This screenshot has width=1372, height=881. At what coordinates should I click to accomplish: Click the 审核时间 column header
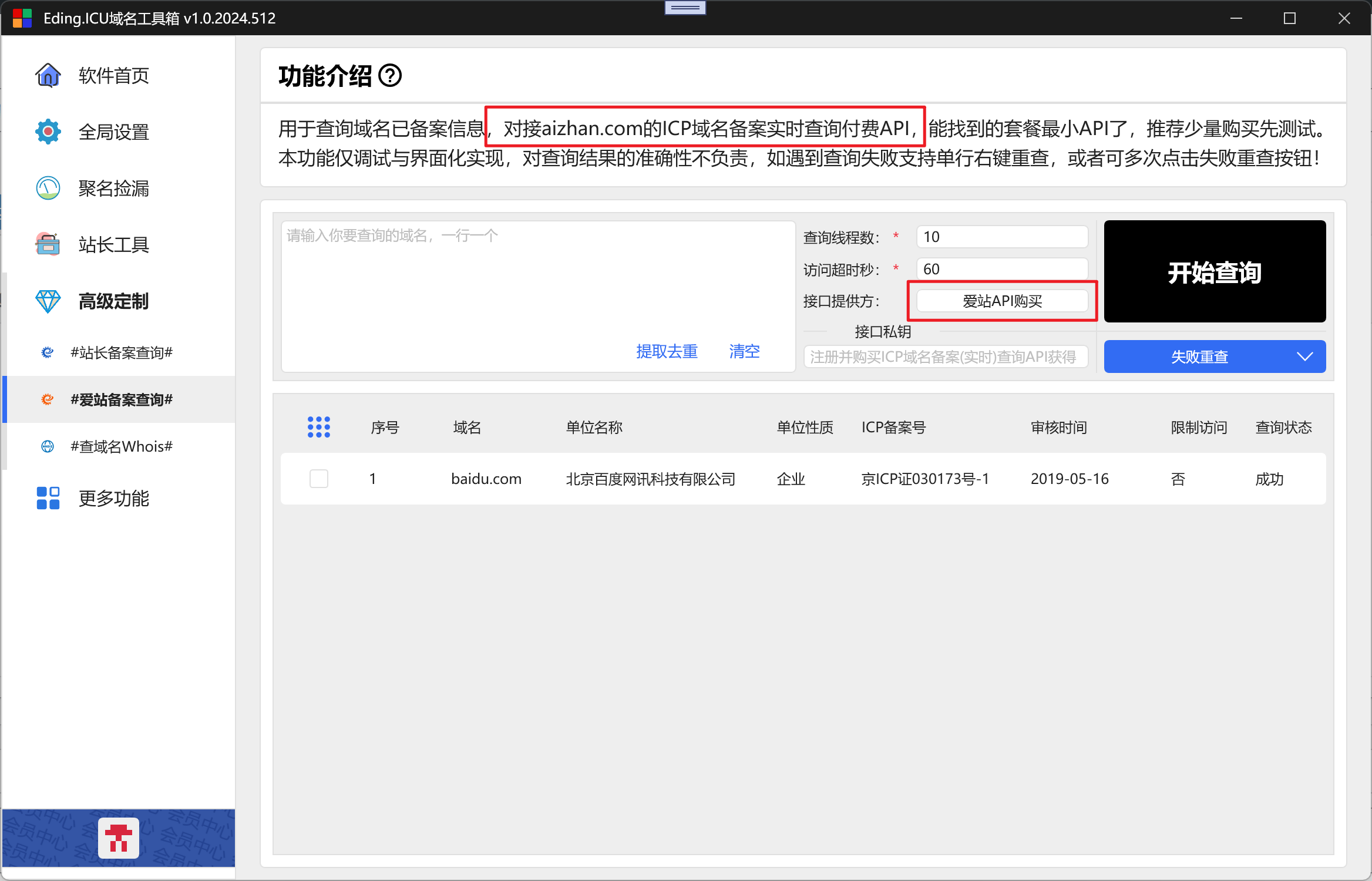[1059, 427]
